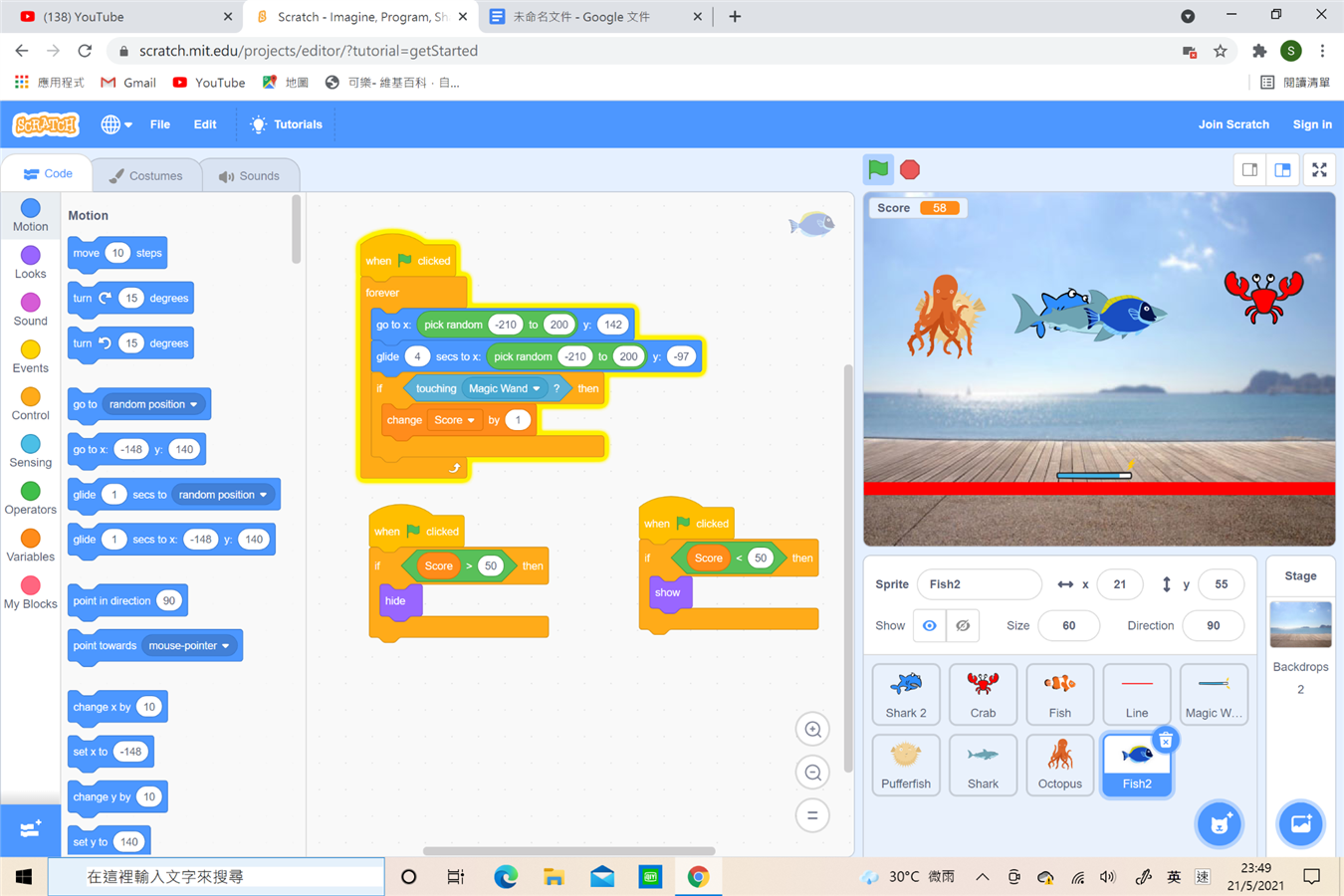Click the Join Scratch link
Image resolution: width=1344 pixels, height=896 pixels.
[1232, 124]
